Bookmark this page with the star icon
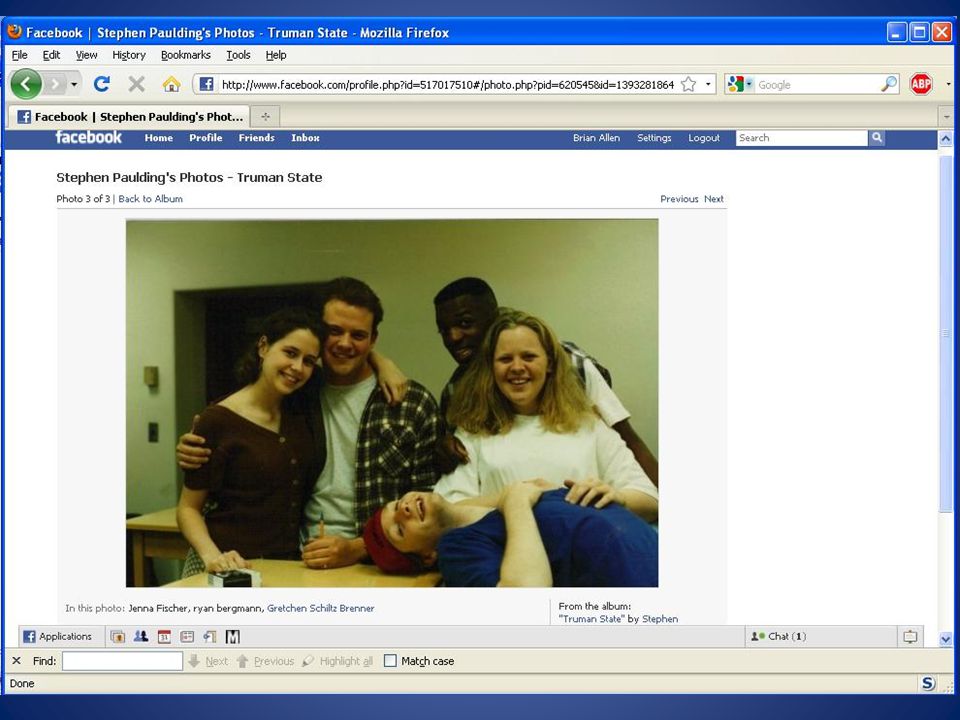This screenshot has height=720, width=960. (x=688, y=84)
